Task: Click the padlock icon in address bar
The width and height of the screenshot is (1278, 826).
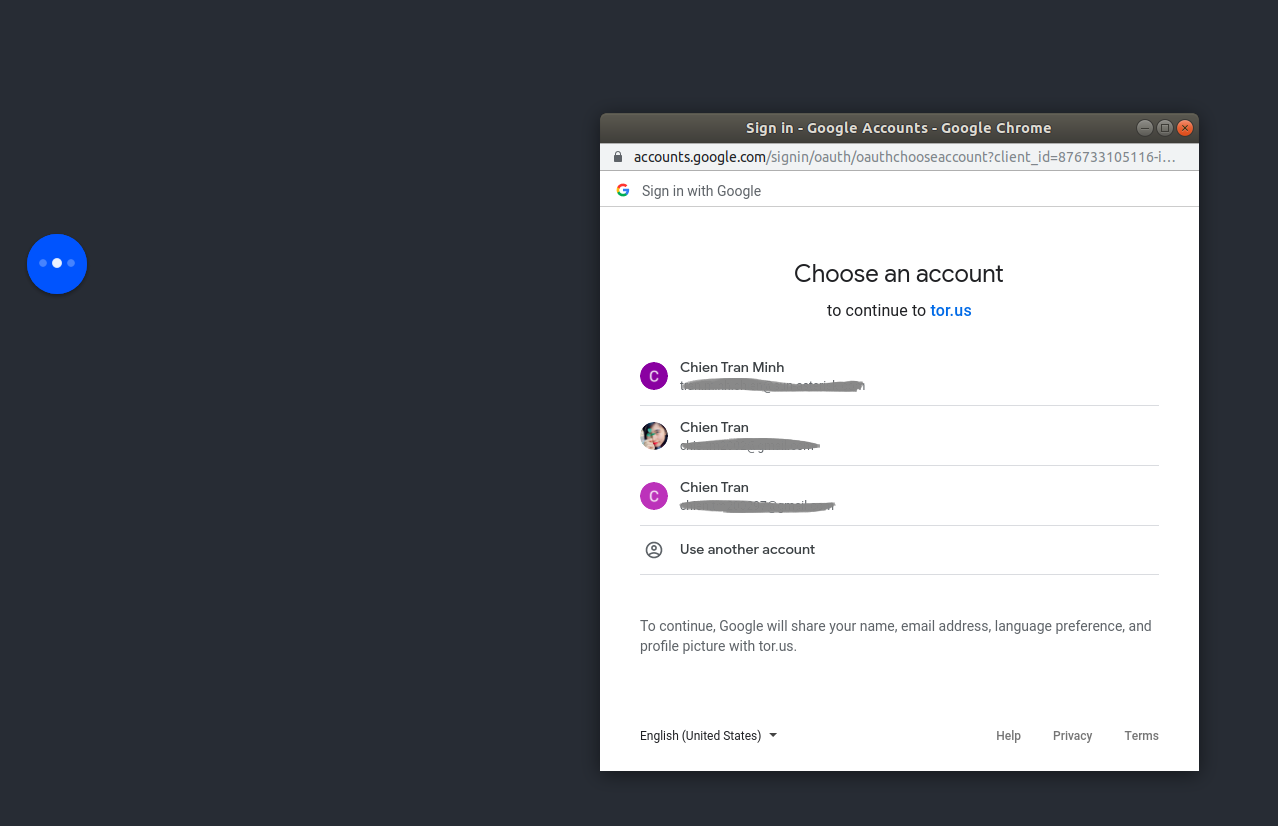Action: point(617,157)
